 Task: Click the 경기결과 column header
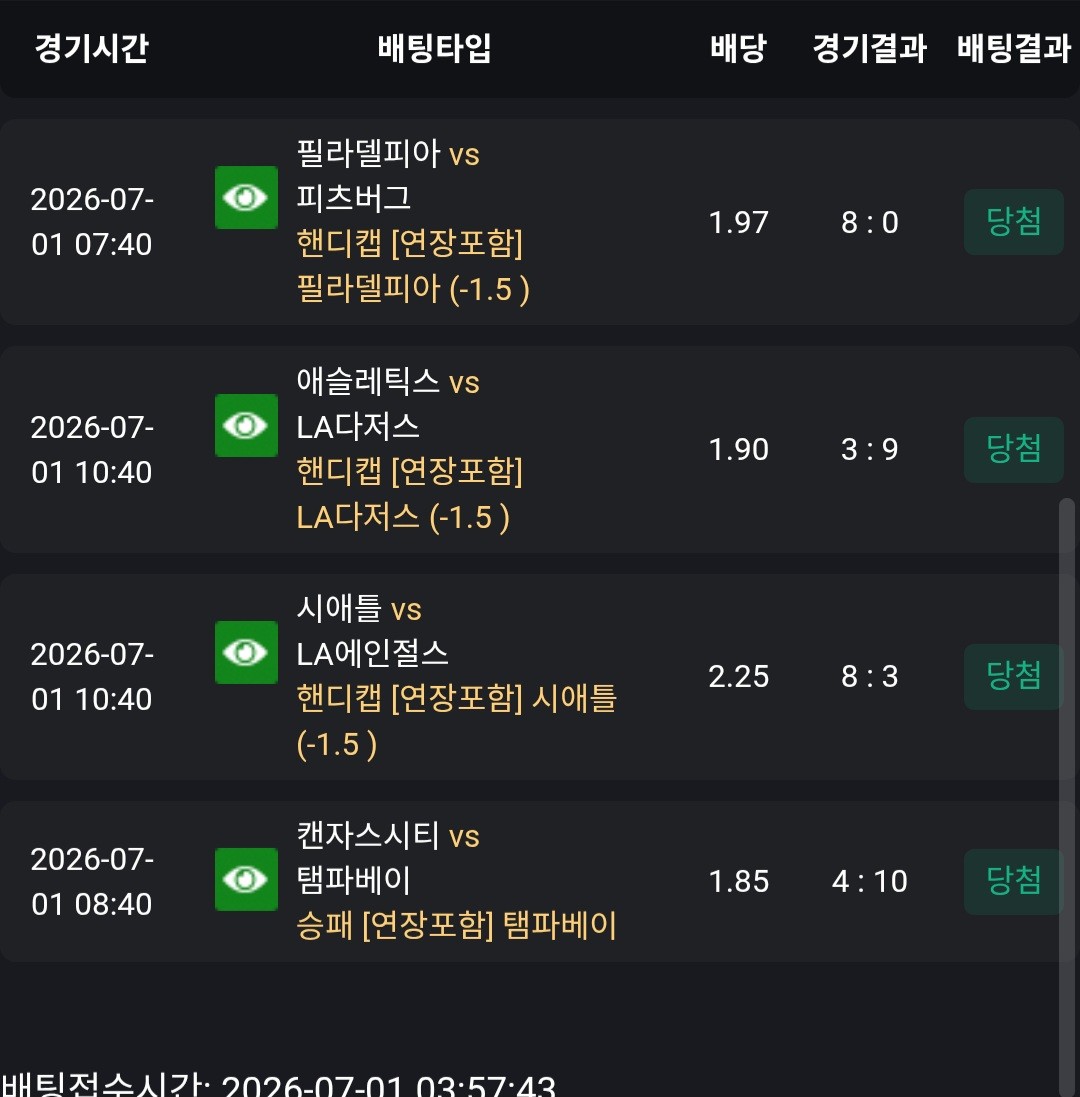coord(869,48)
